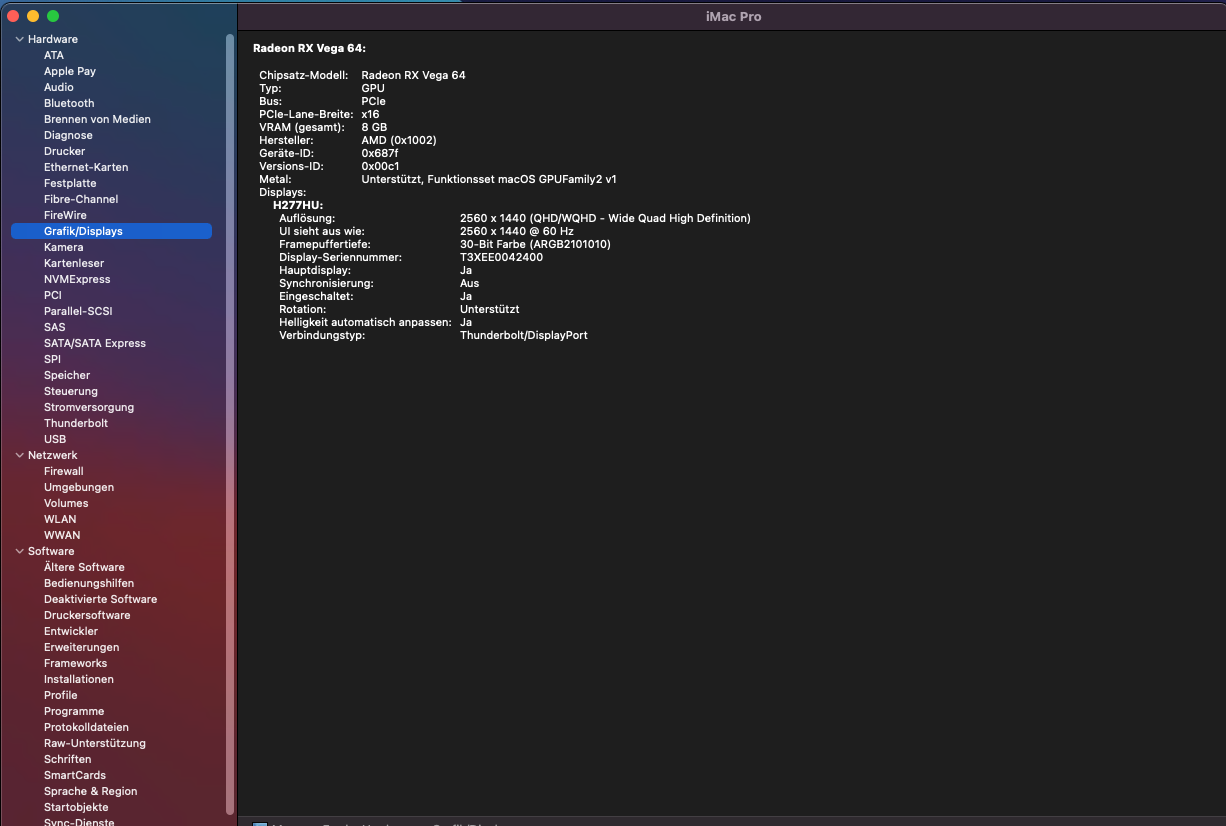Image resolution: width=1226 pixels, height=826 pixels.
Task: Click the Radeon RX Vega 64 heading
Action: (309, 47)
